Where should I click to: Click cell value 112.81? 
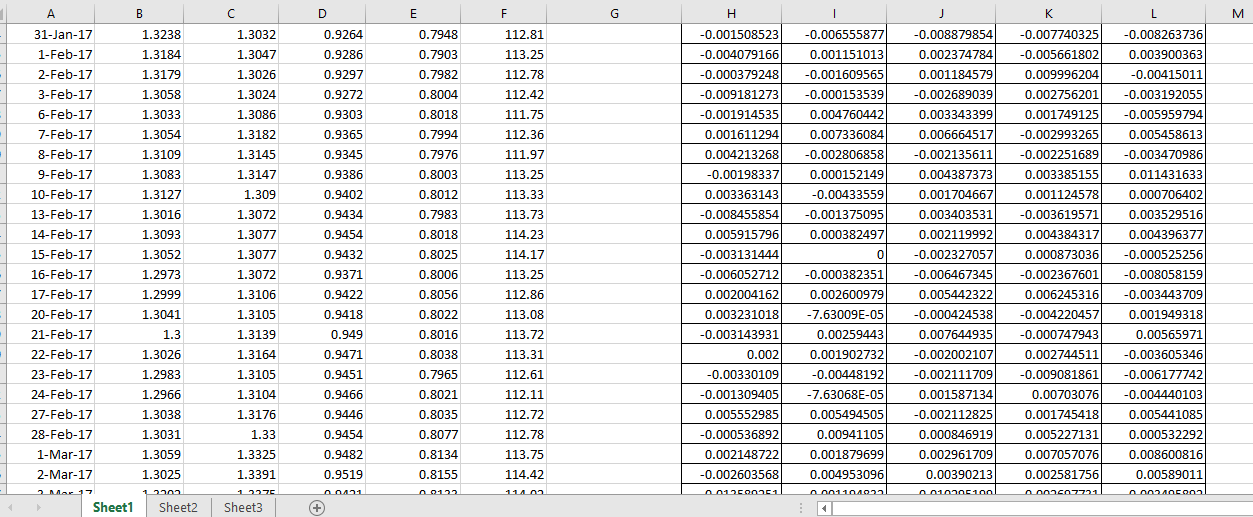503,34
